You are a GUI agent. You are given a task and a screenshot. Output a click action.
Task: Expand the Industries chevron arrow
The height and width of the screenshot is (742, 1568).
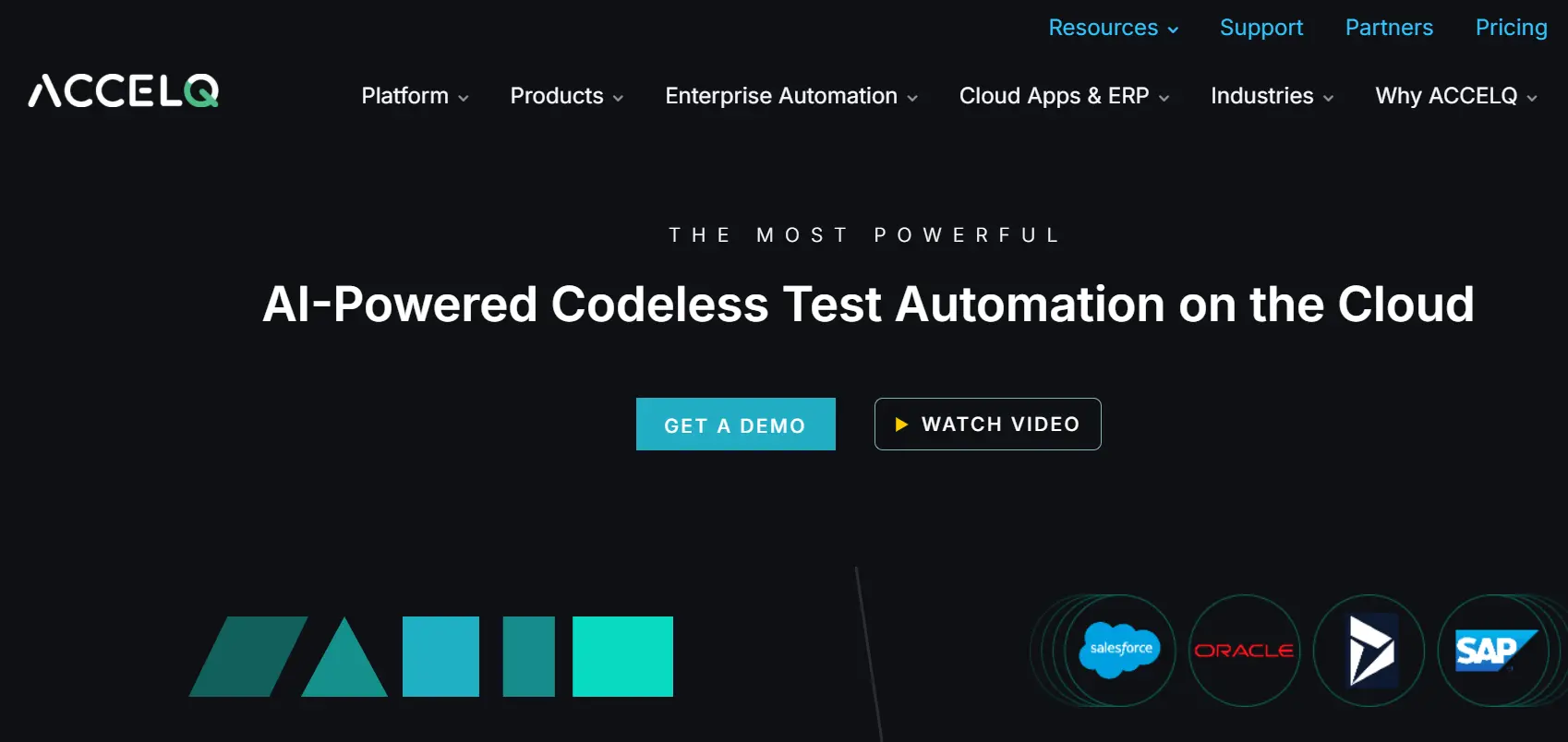(x=1328, y=98)
